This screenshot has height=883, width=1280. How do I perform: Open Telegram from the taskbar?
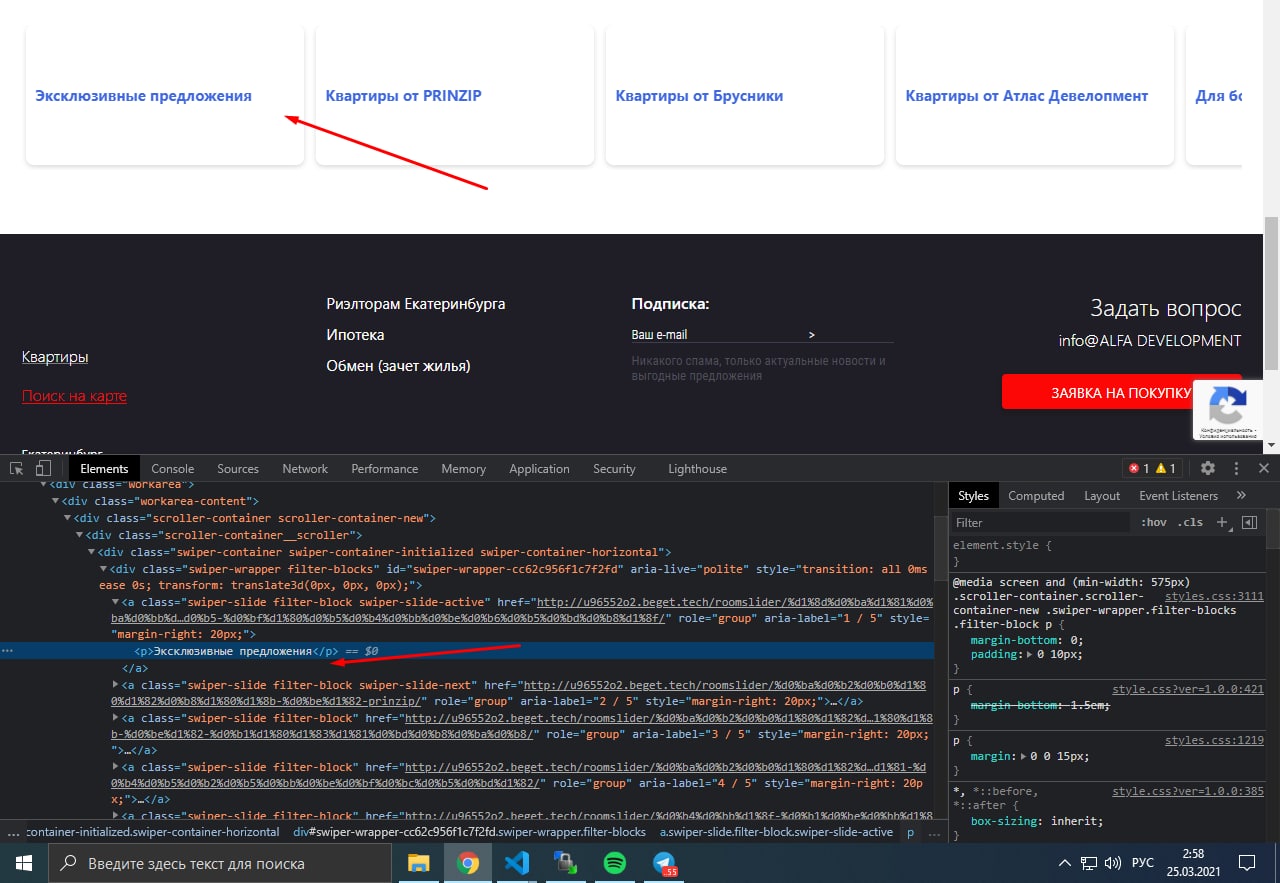coord(665,863)
